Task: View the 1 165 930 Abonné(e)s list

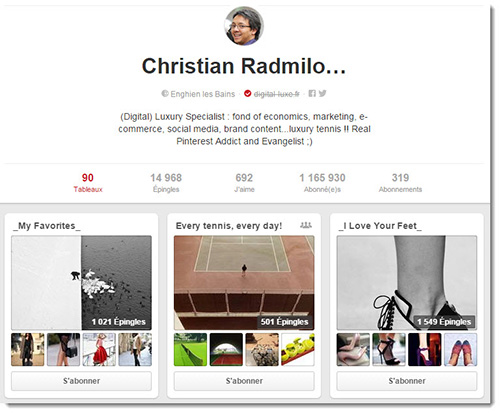Action: click(322, 183)
